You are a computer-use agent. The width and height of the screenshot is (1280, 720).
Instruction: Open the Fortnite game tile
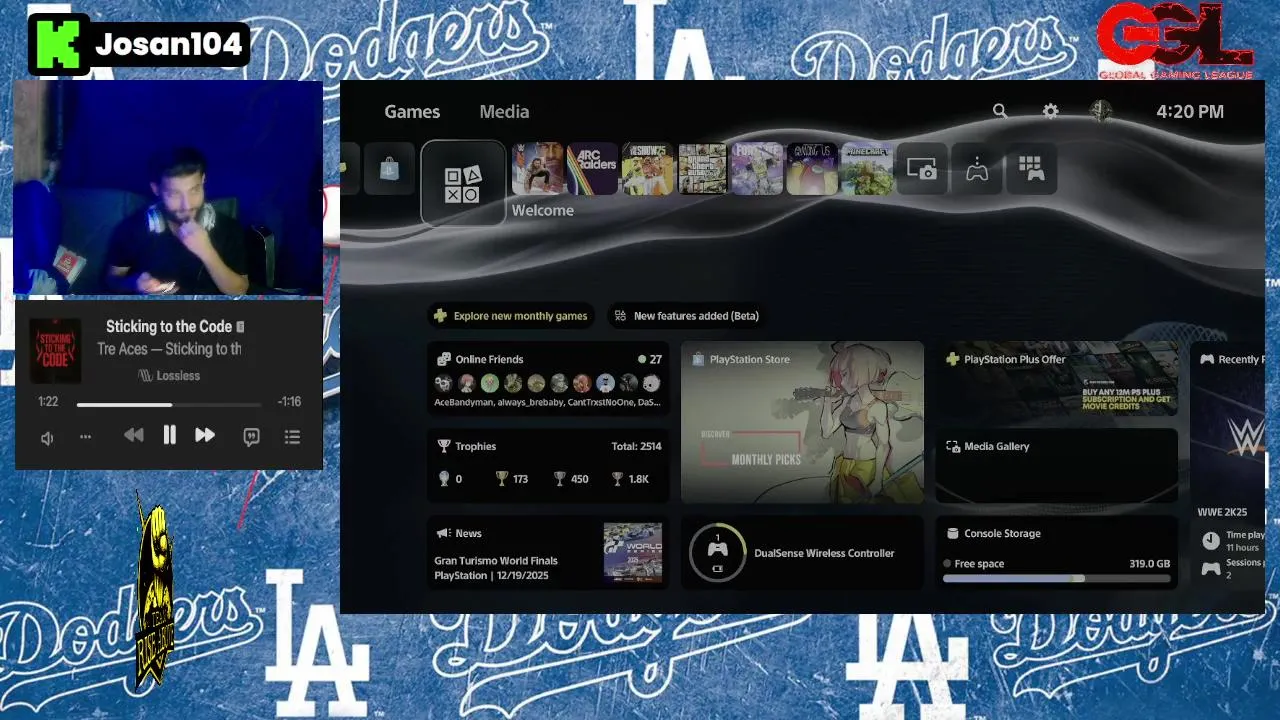click(x=757, y=169)
